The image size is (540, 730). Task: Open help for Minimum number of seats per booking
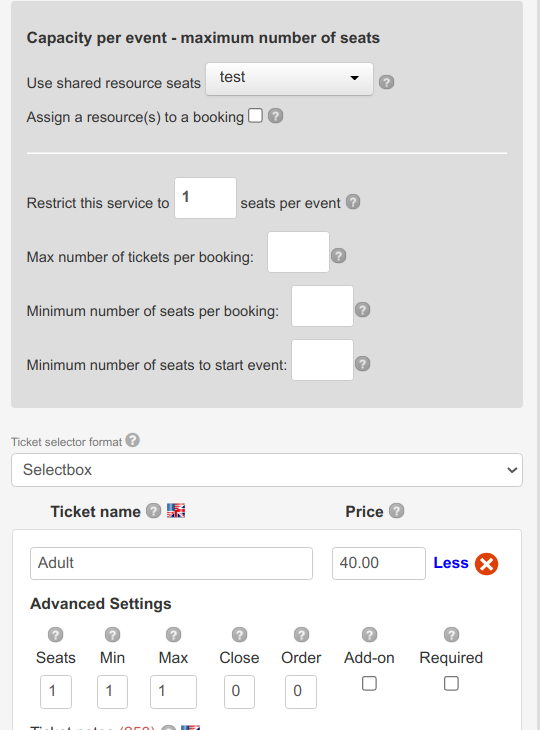(363, 310)
